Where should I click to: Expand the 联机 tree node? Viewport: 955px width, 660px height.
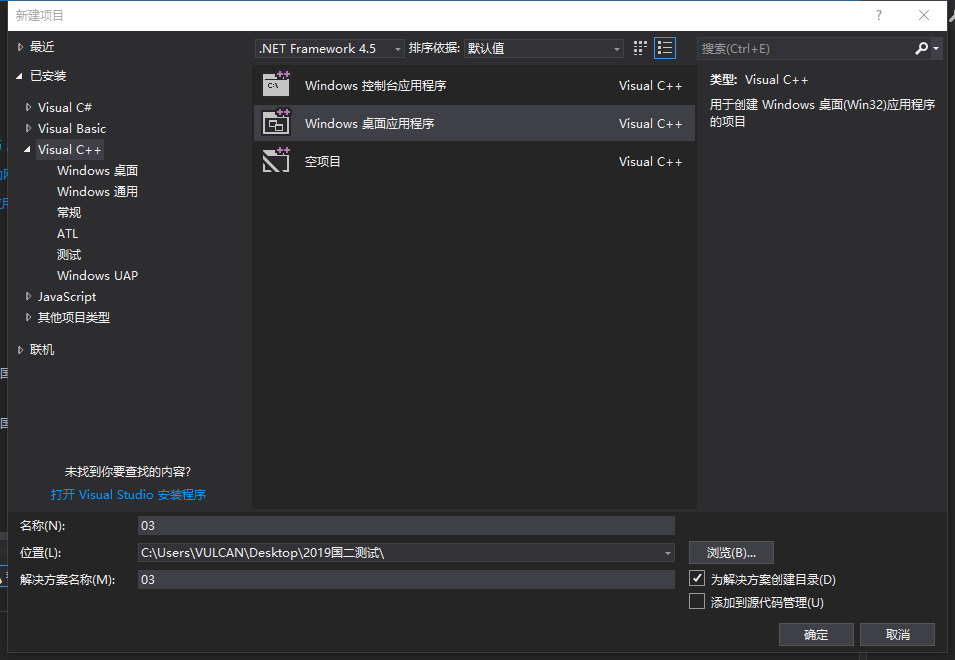pyautogui.click(x=20, y=350)
